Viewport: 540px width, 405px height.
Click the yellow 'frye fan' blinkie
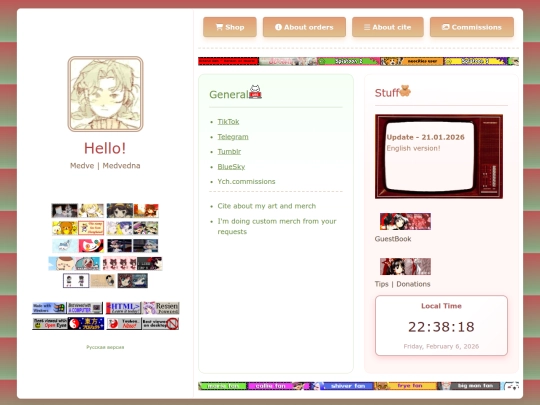click(405, 386)
